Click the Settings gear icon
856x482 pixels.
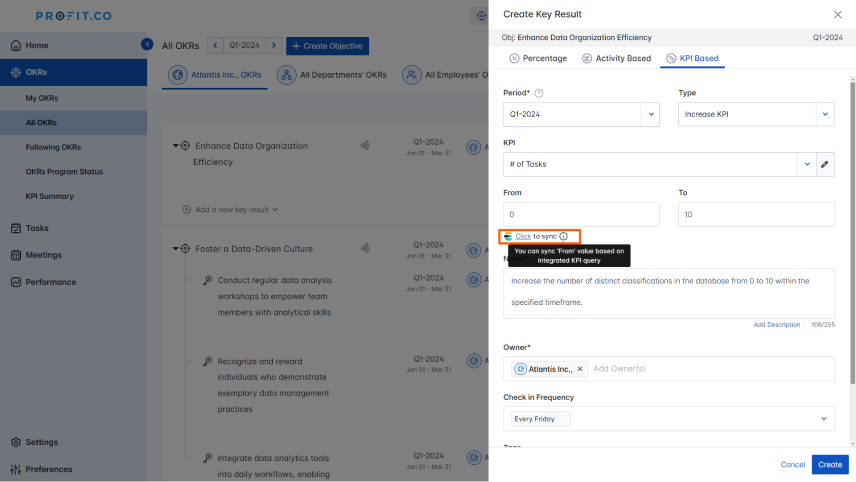pos(16,442)
